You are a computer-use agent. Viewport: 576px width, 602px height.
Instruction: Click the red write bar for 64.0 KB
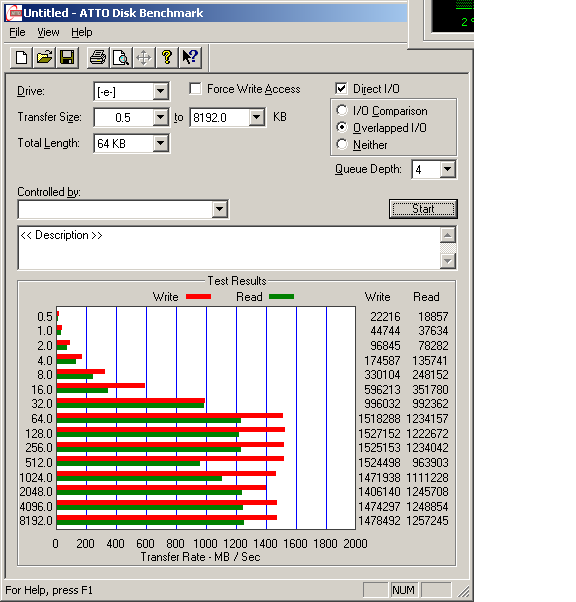pos(170,415)
